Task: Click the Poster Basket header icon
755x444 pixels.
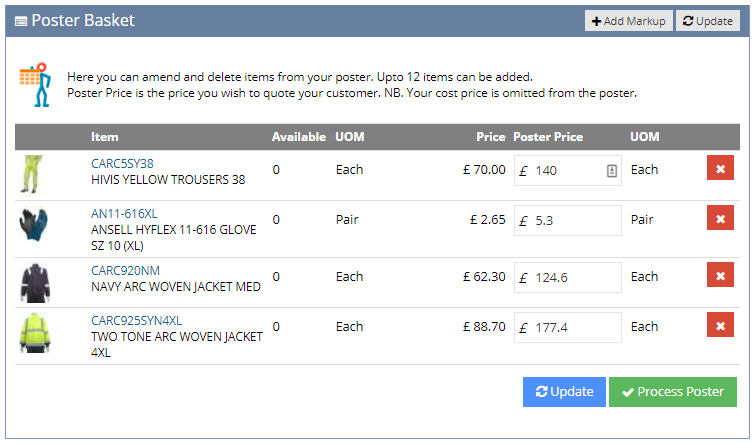Action: pyautogui.click(x=21, y=21)
